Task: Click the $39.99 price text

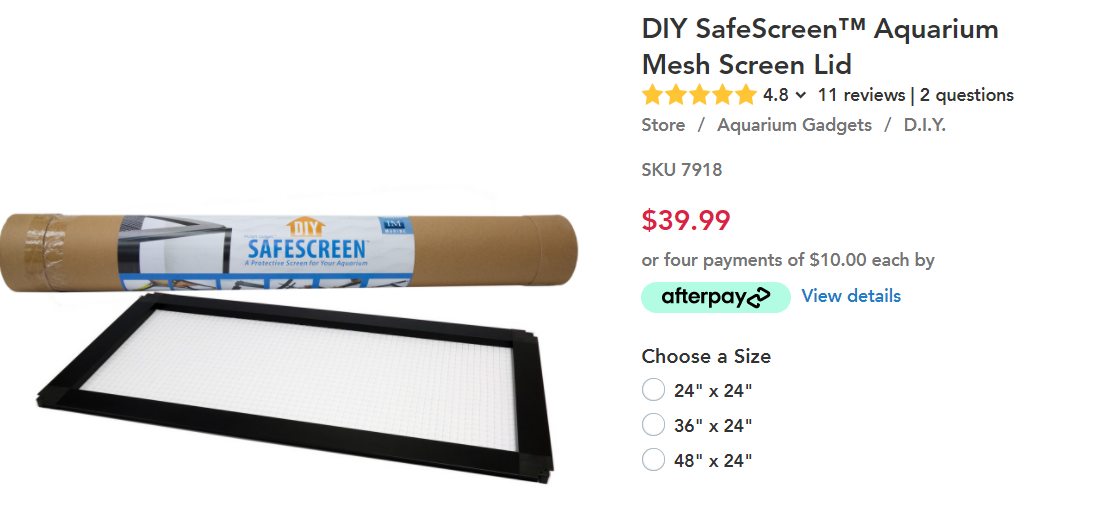Action: 686,221
